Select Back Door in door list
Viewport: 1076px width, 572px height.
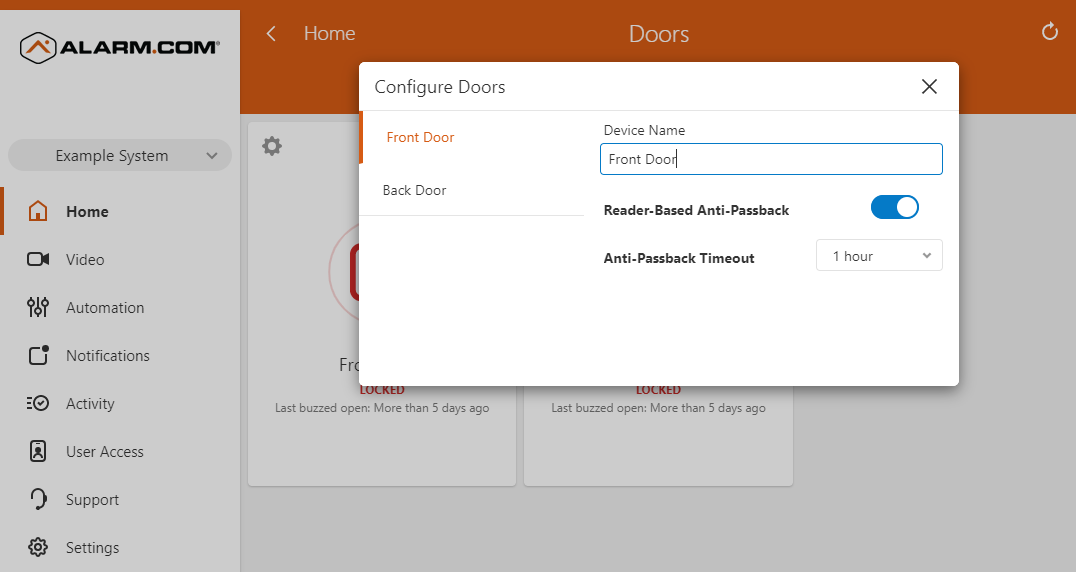tap(415, 190)
